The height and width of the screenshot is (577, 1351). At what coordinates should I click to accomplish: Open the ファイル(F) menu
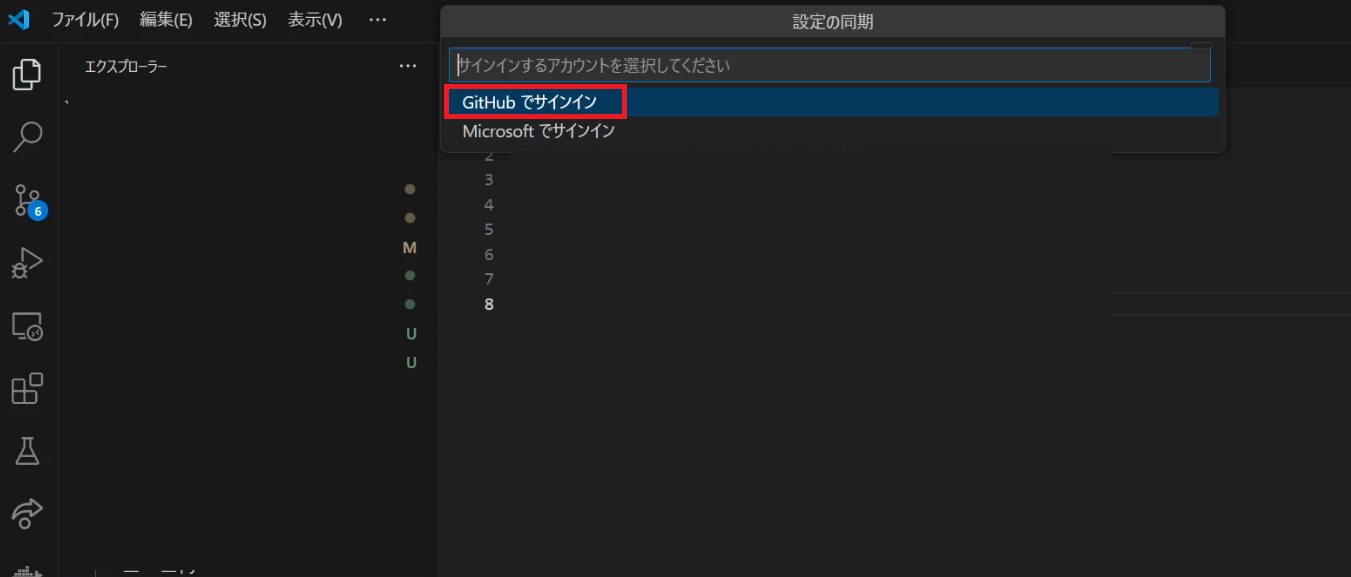click(x=85, y=20)
